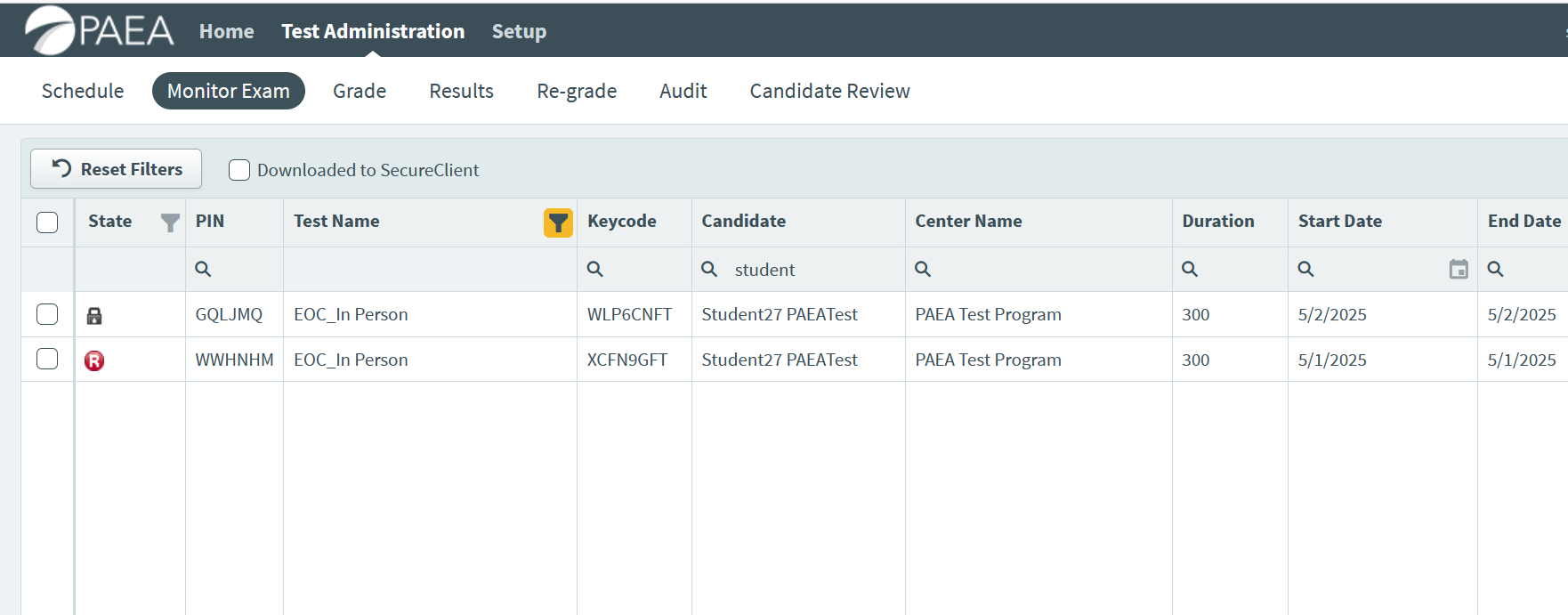Screen dimensions: 1568x615
Task: Click start date 5/1/2025
Action: tap(1332, 360)
